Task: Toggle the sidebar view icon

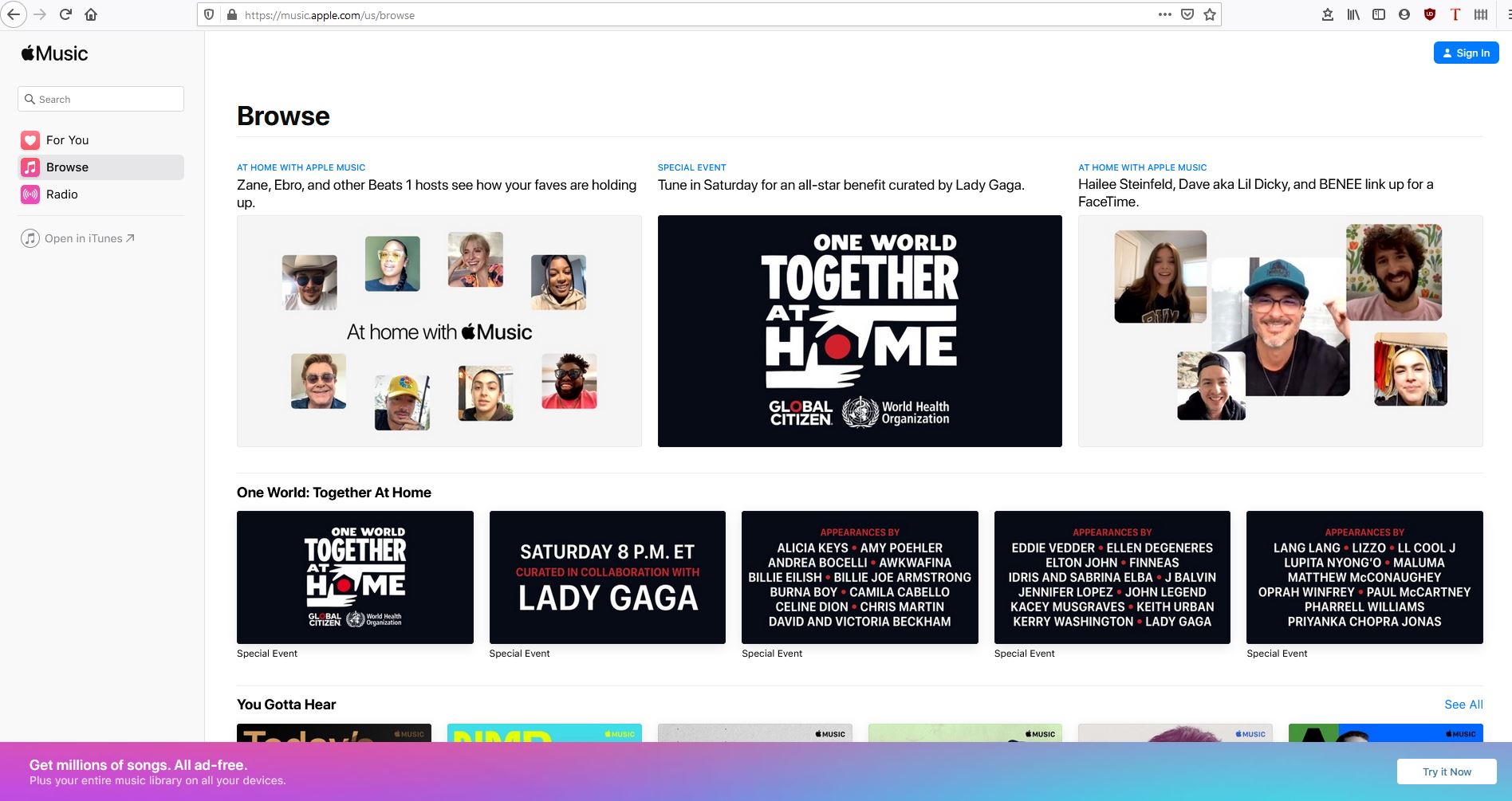Action: pos(1379,14)
